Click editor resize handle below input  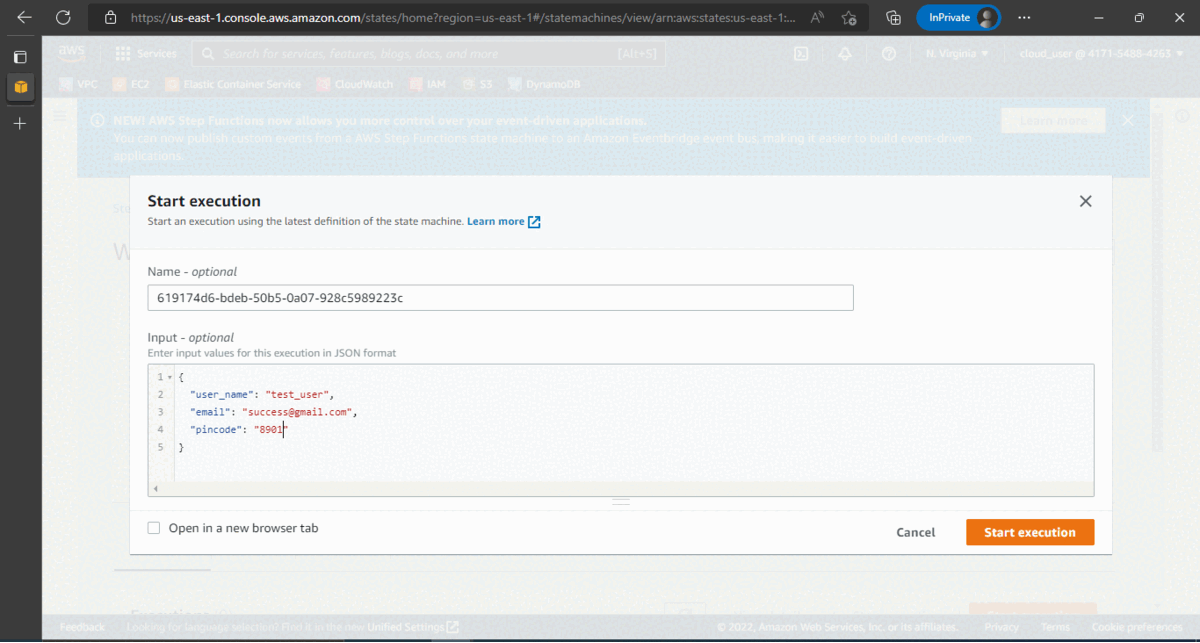pos(621,501)
